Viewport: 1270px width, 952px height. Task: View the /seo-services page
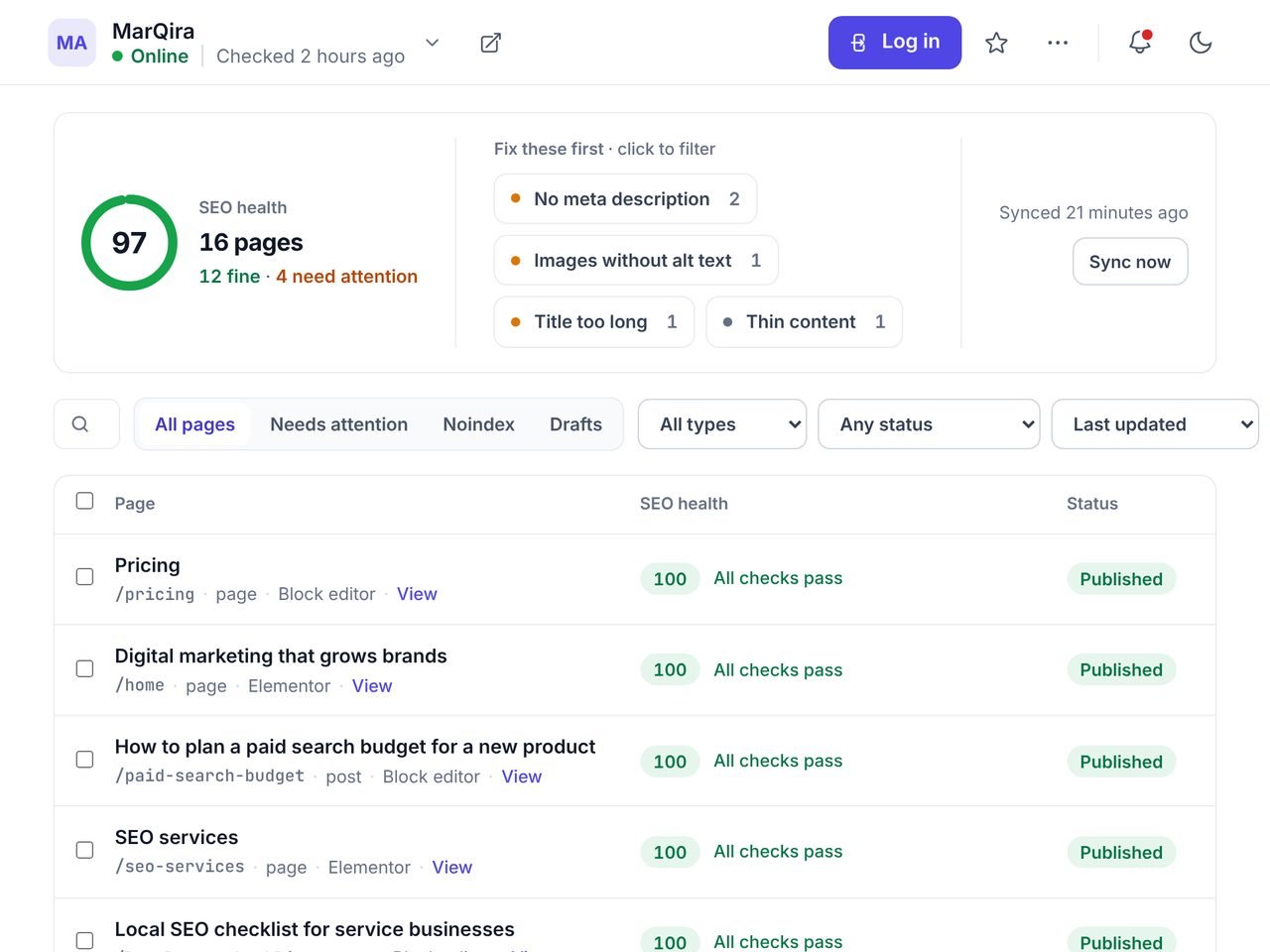[x=452, y=868]
